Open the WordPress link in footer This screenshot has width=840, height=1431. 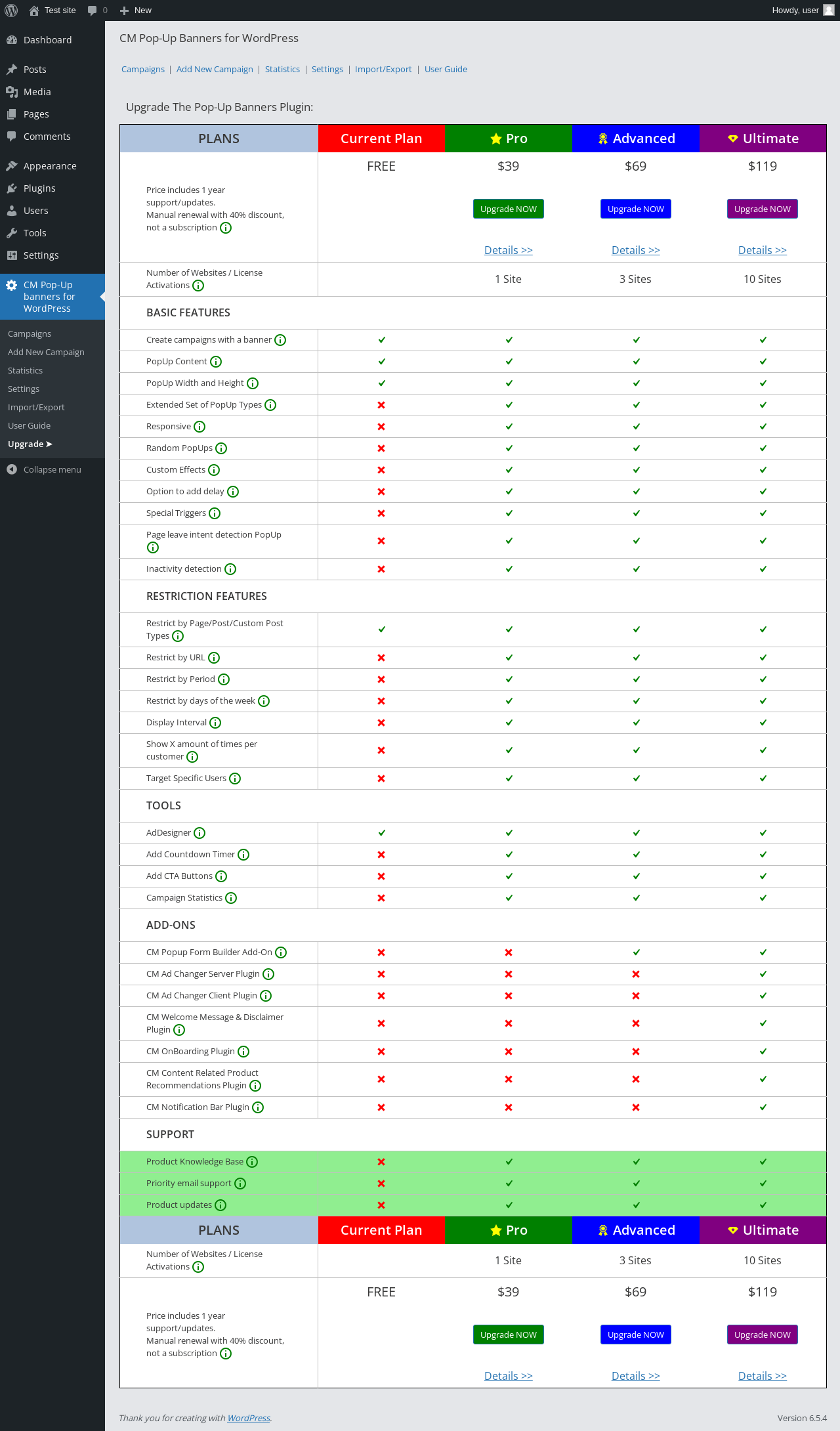(249, 1418)
